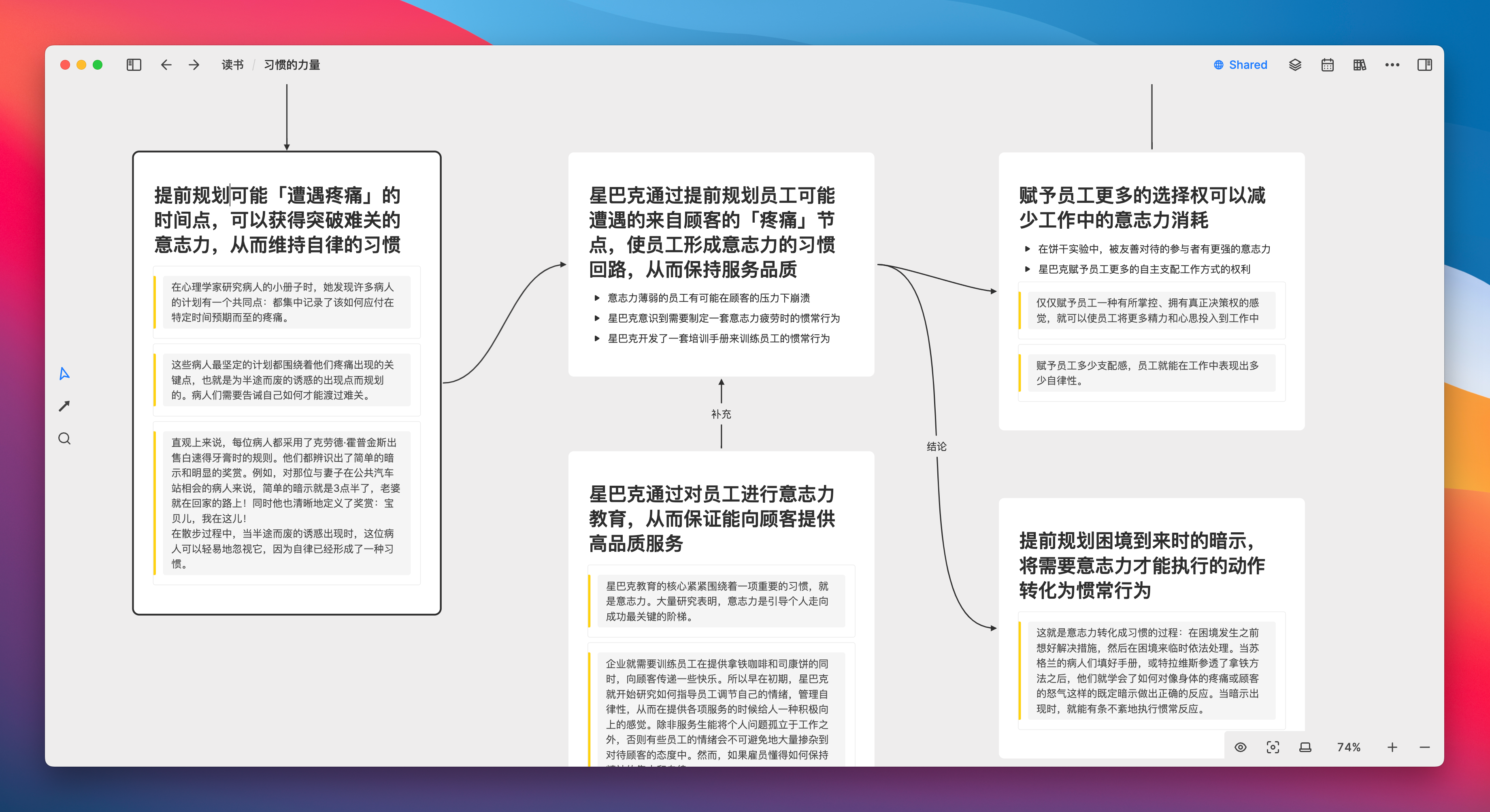The width and height of the screenshot is (1490, 812).
Task: Open the layers panel icon
Action: pyautogui.click(x=1295, y=65)
